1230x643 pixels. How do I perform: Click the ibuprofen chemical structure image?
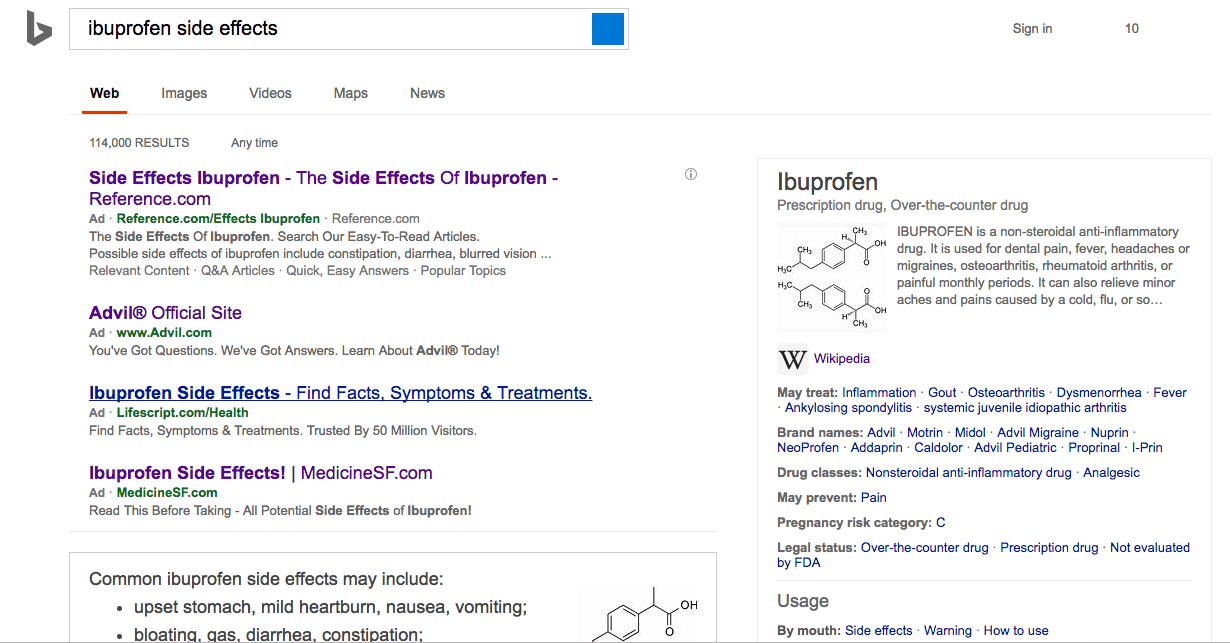(832, 277)
